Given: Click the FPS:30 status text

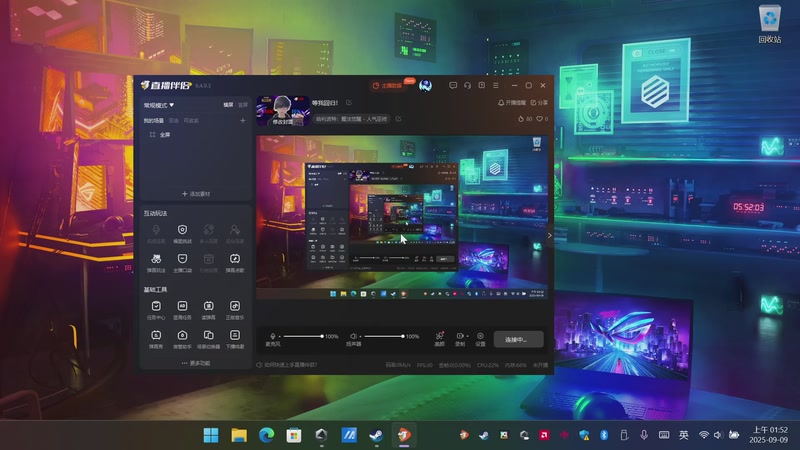Looking at the screenshot, I should point(424,365).
